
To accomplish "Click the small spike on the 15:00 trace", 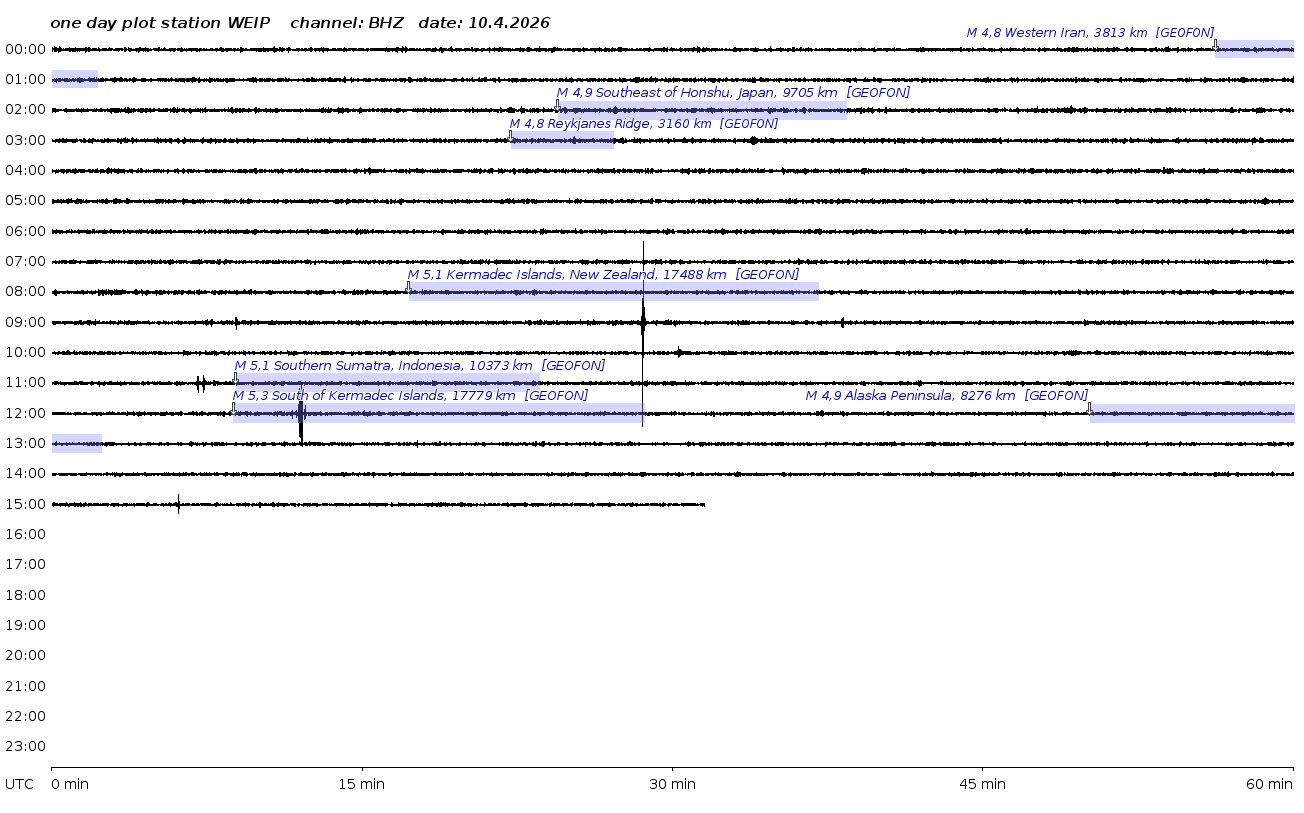I will [x=179, y=504].
